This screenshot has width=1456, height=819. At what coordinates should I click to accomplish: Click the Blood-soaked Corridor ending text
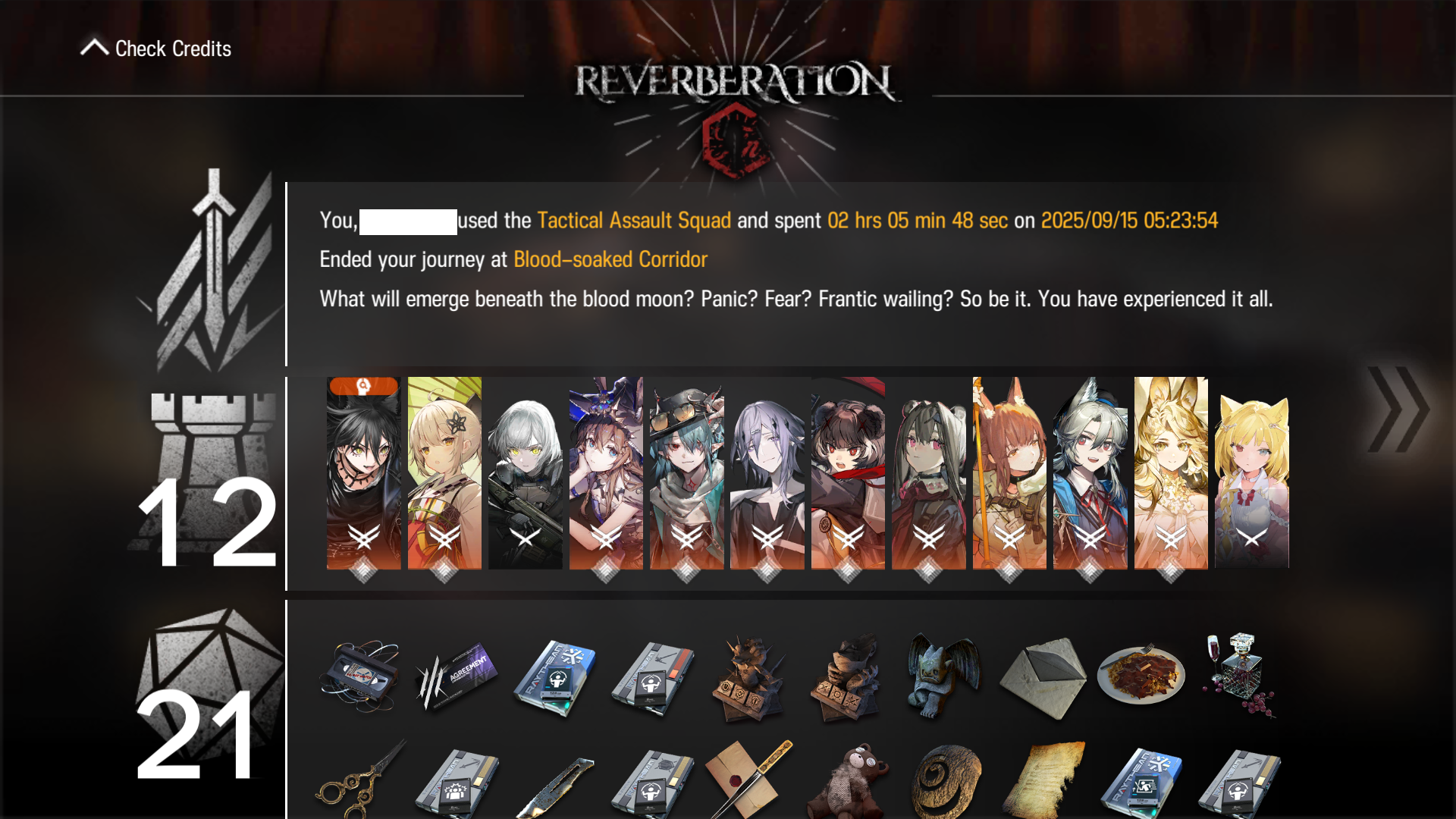pos(610,259)
